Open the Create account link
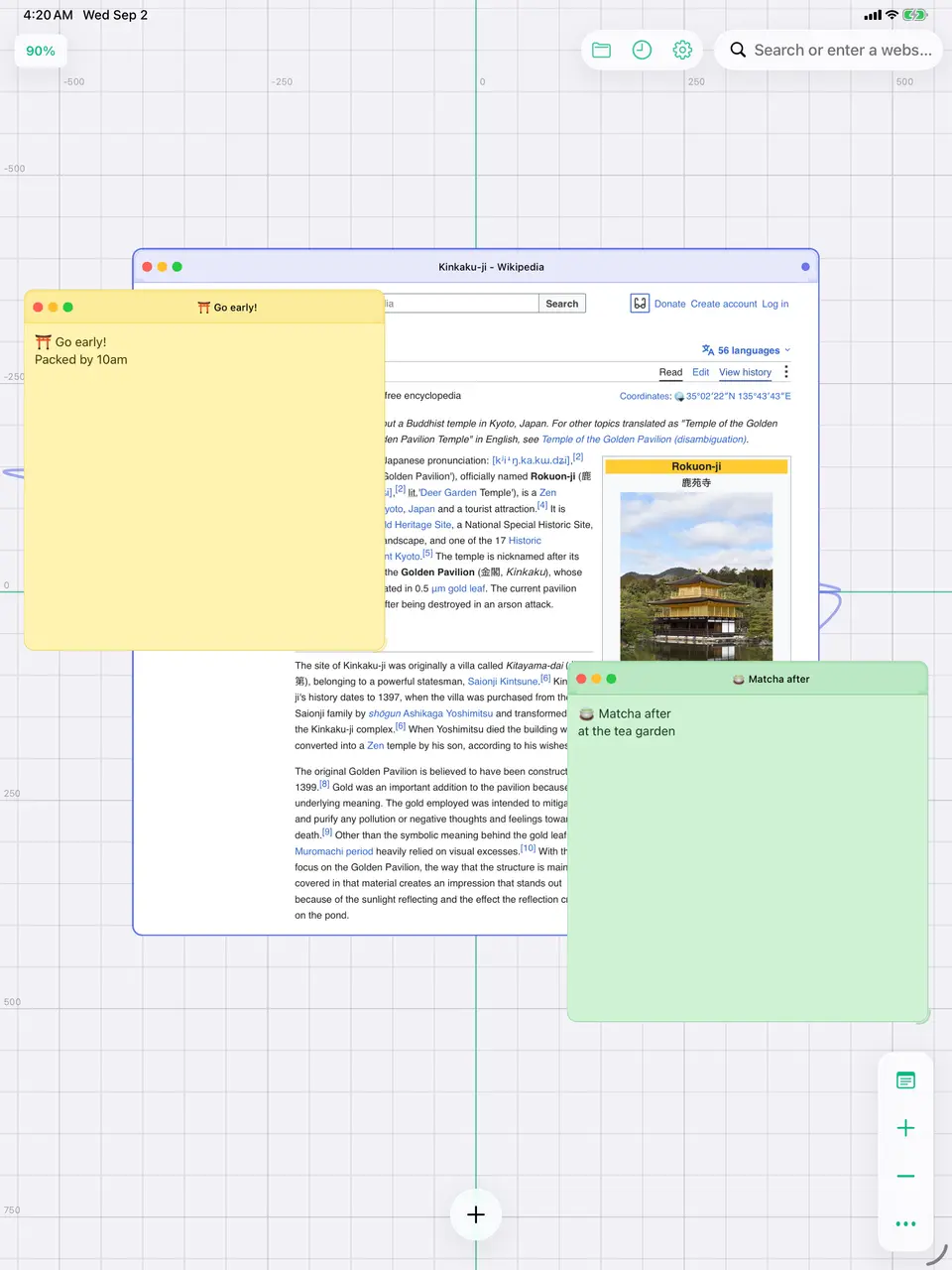 coord(724,304)
